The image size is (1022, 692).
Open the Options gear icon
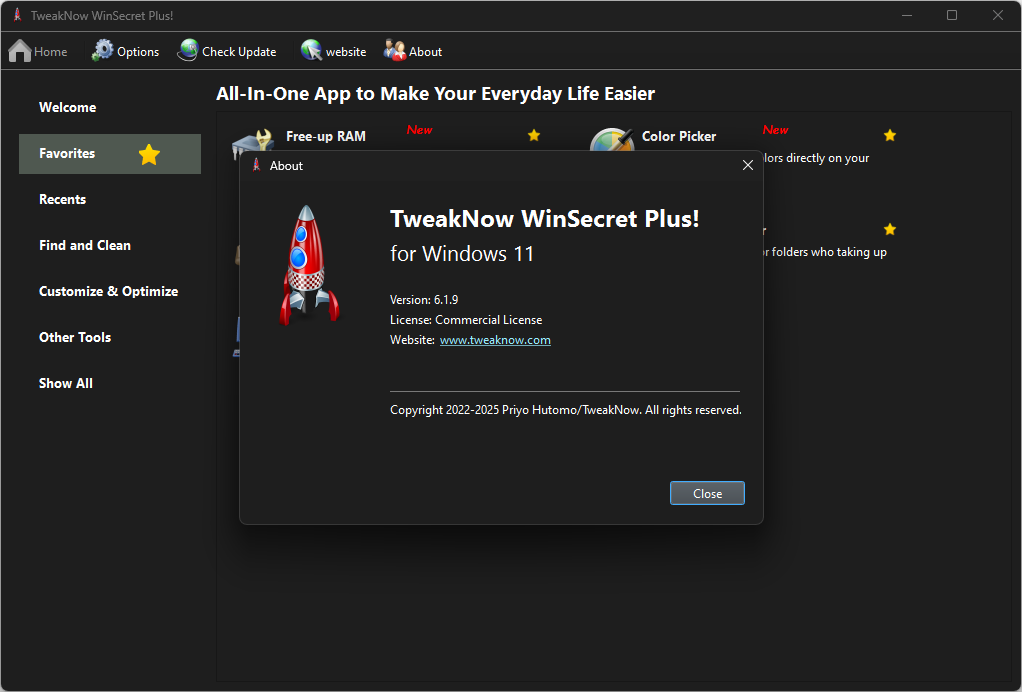(x=102, y=50)
